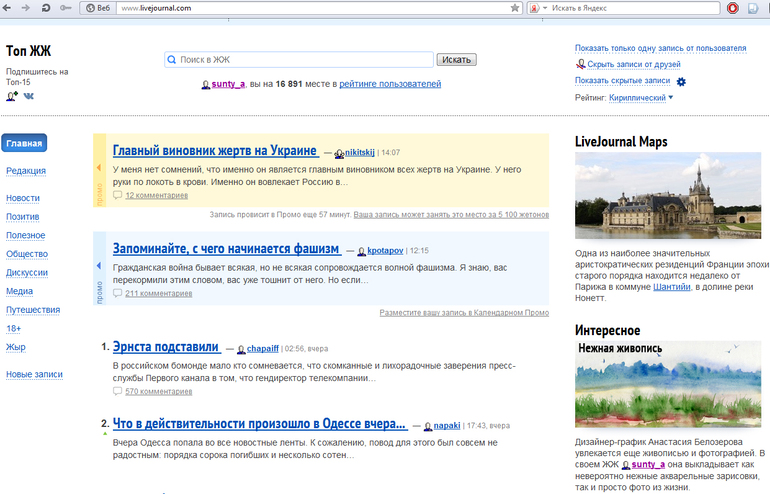The height and width of the screenshot is (494, 770).
Task: Click the VK icon under Топ-15
Action: tap(29, 96)
